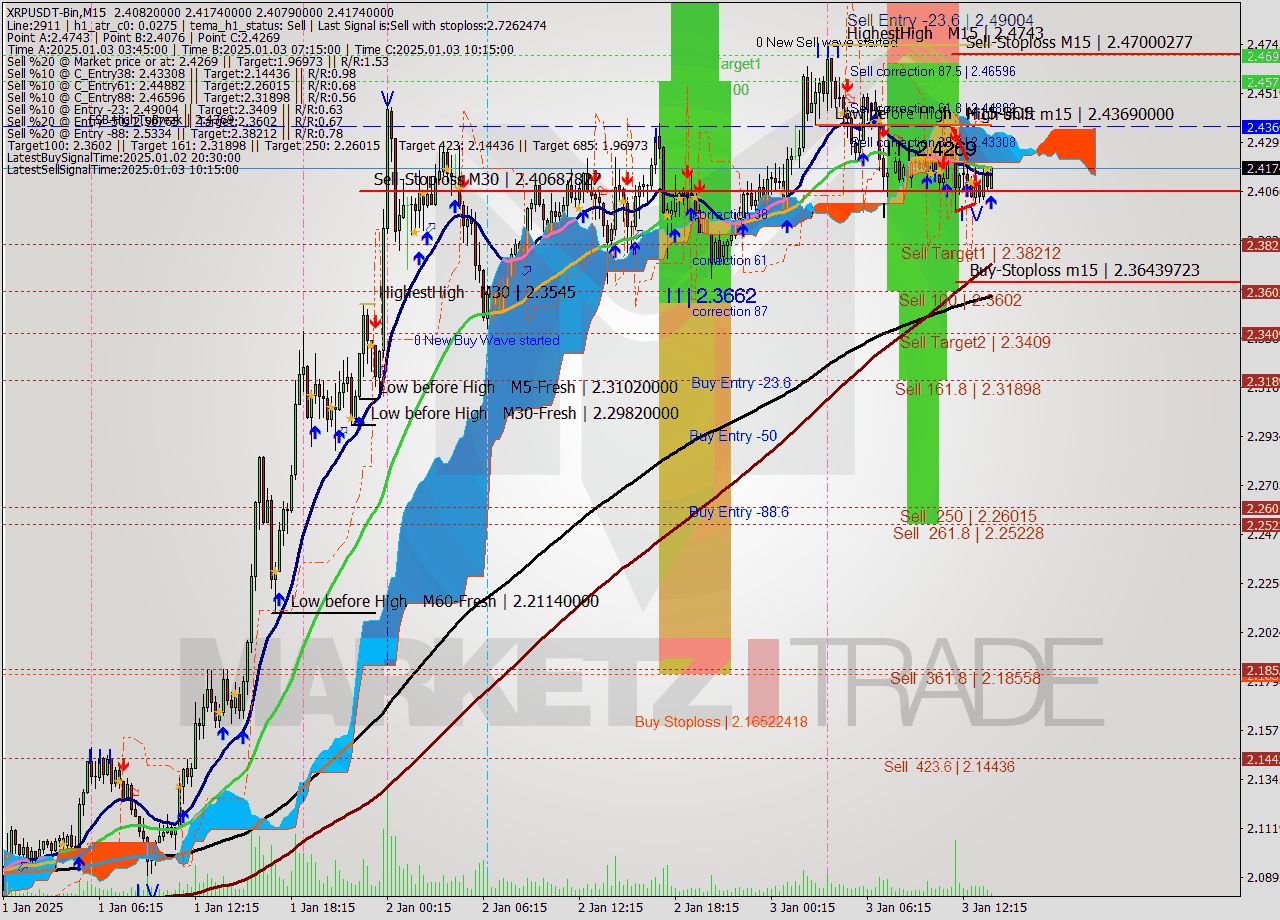Click Sell 361.8 | 2.18558 label
Image resolution: width=1280 pixels, height=920 pixels.
tap(965, 678)
